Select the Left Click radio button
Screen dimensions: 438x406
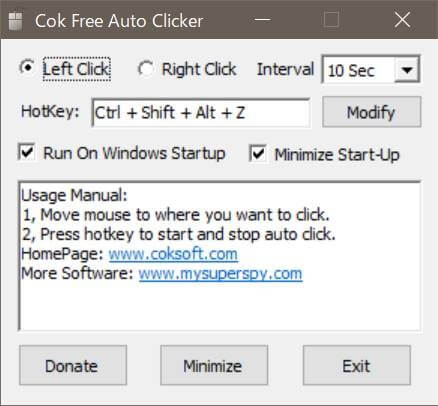pos(27,67)
